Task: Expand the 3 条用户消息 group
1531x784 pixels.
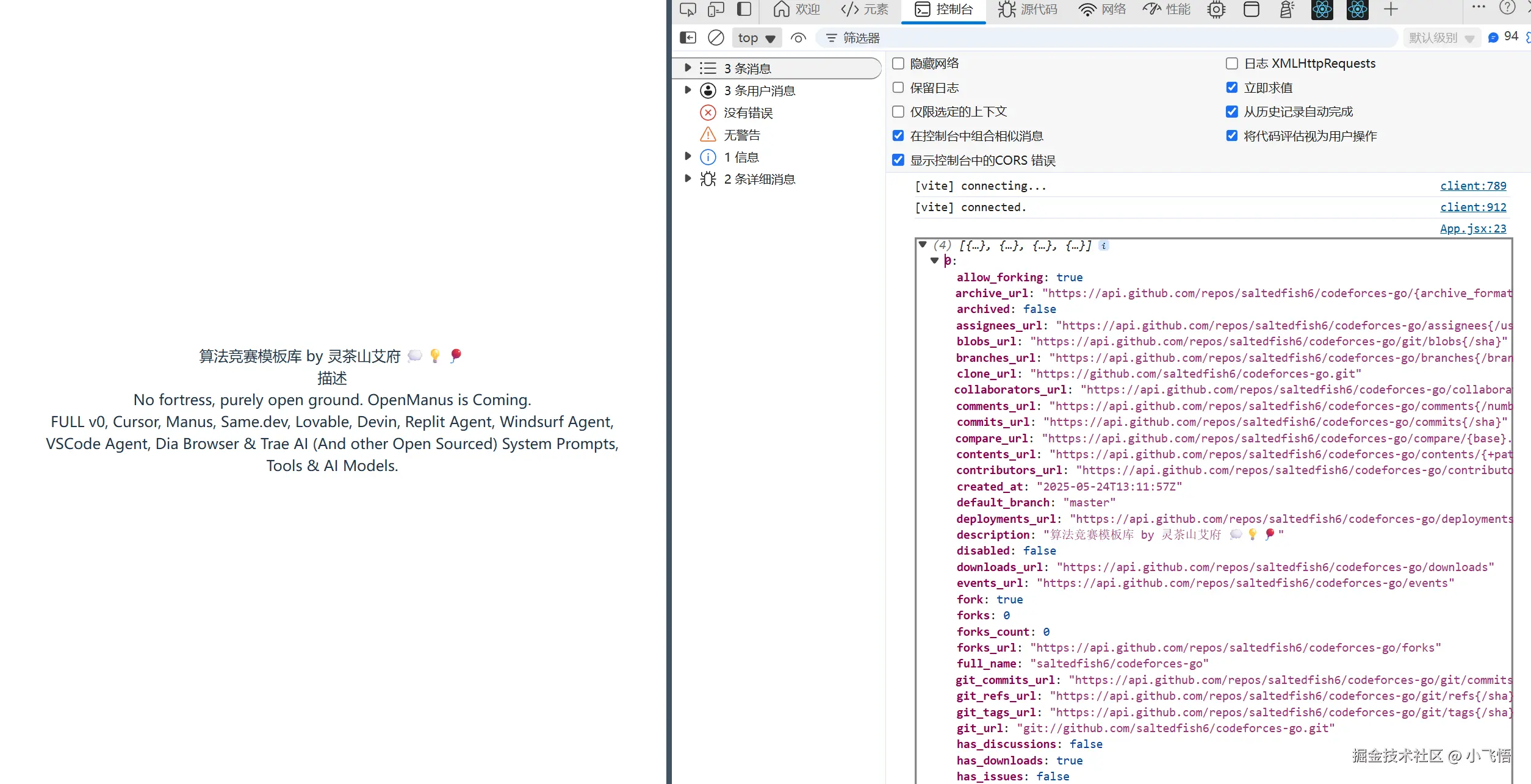Action: (x=688, y=90)
